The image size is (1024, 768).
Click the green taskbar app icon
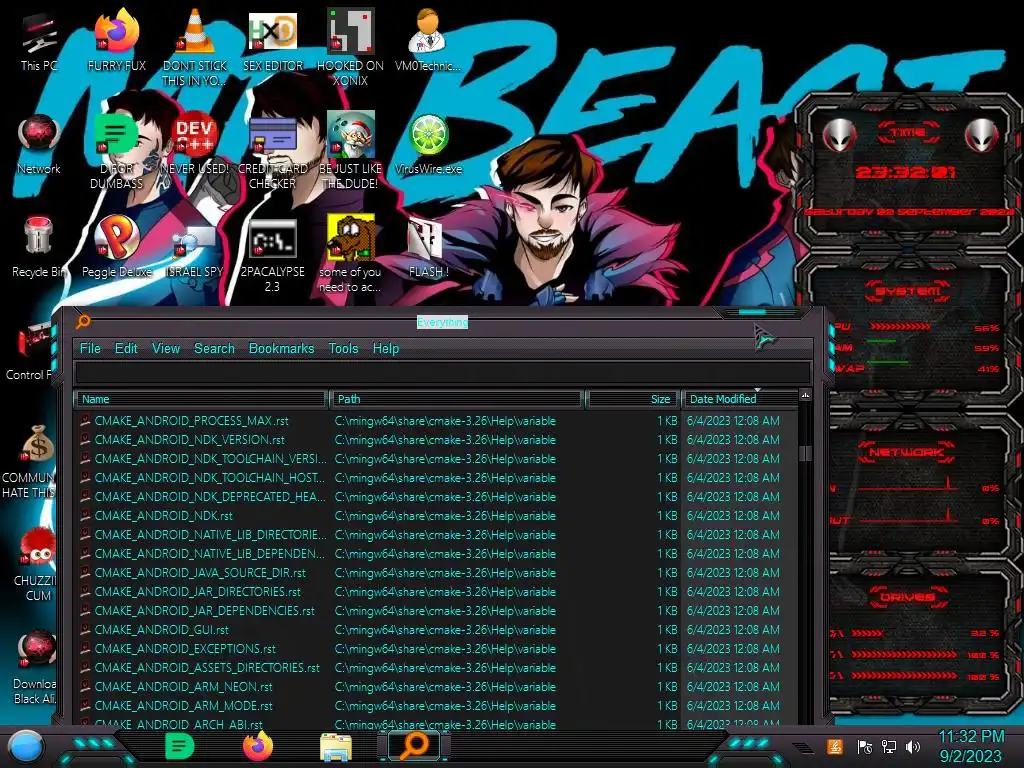click(x=180, y=746)
